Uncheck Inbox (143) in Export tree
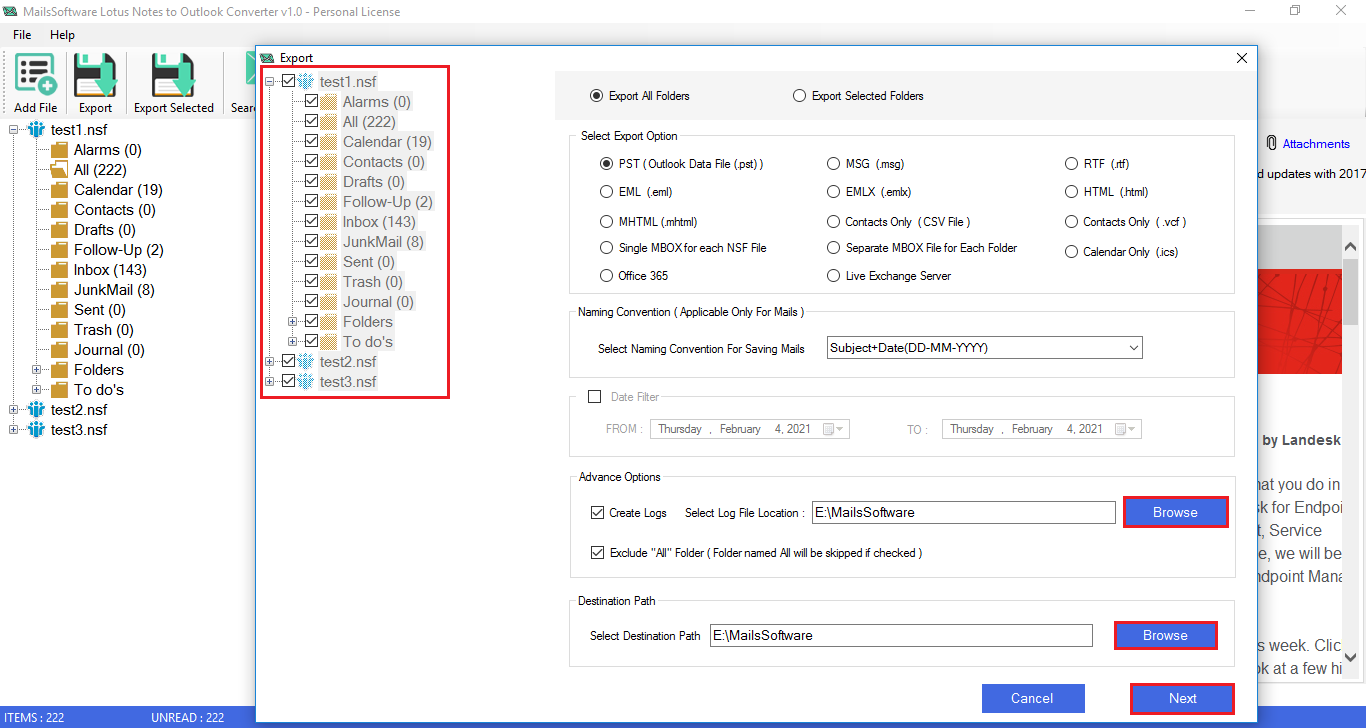Image resolution: width=1366 pixels, height=728 pixels. [311, 222]
